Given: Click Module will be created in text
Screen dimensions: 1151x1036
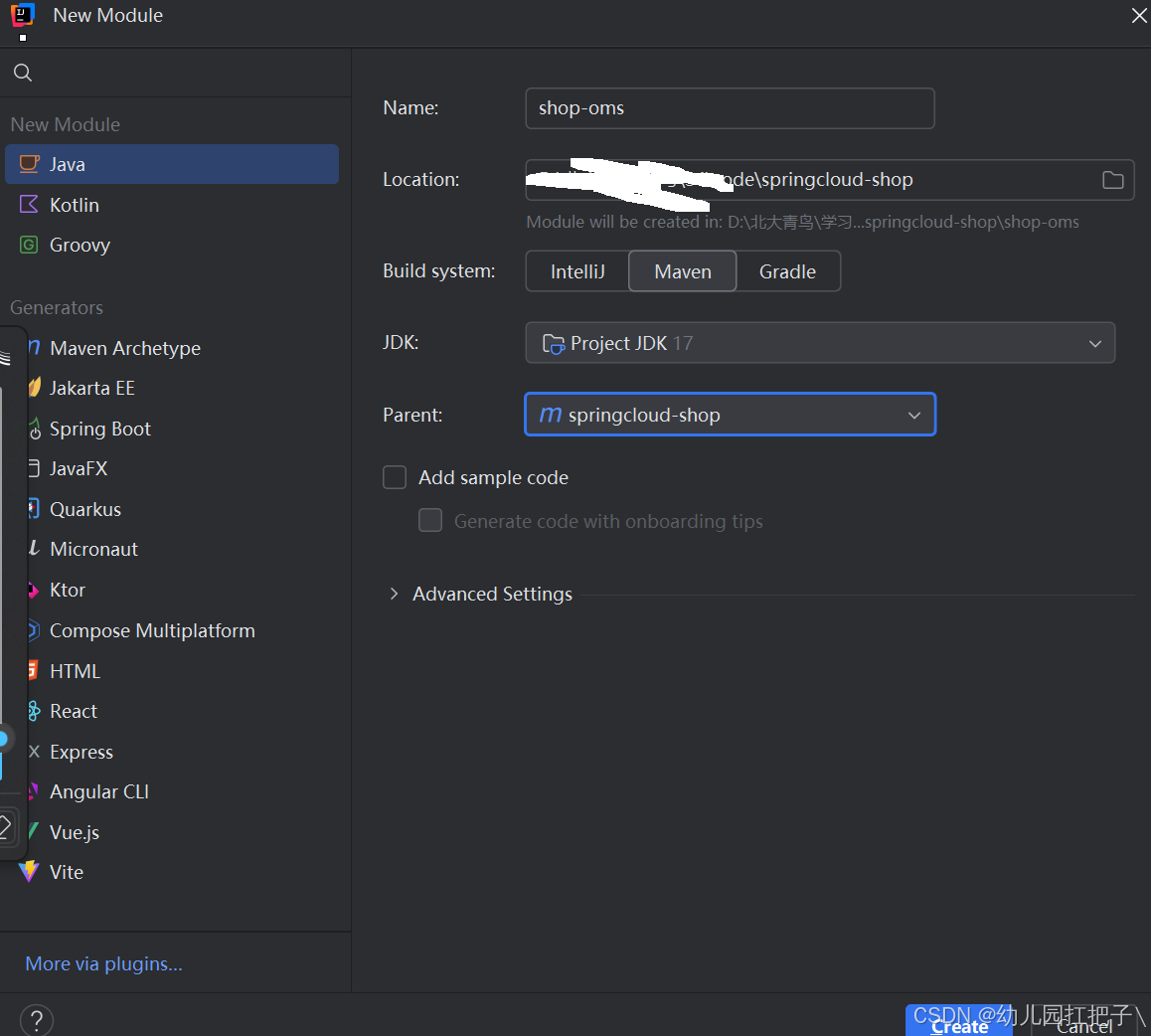Looking at the screenshot, I should click(x=802, y=222).
